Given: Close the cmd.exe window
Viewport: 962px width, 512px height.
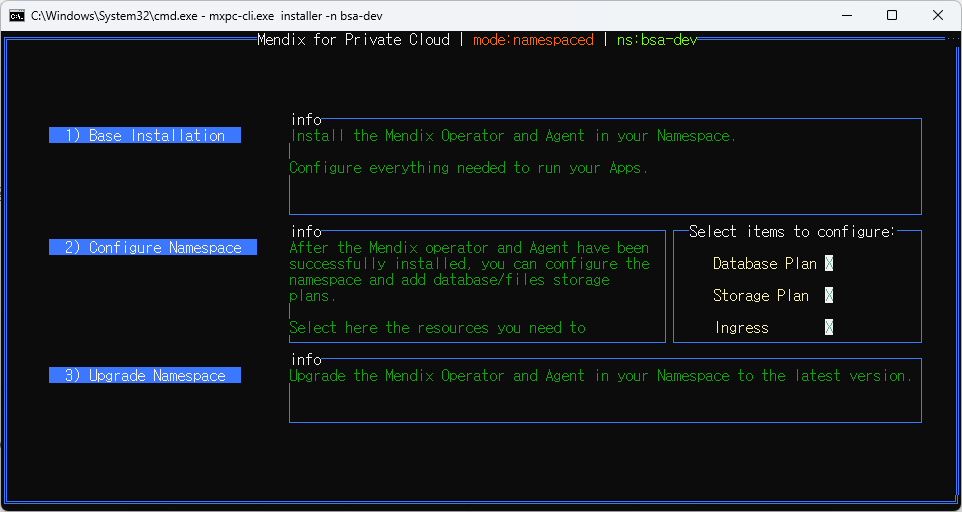Looking at the screenshot, I should [937, 16].
